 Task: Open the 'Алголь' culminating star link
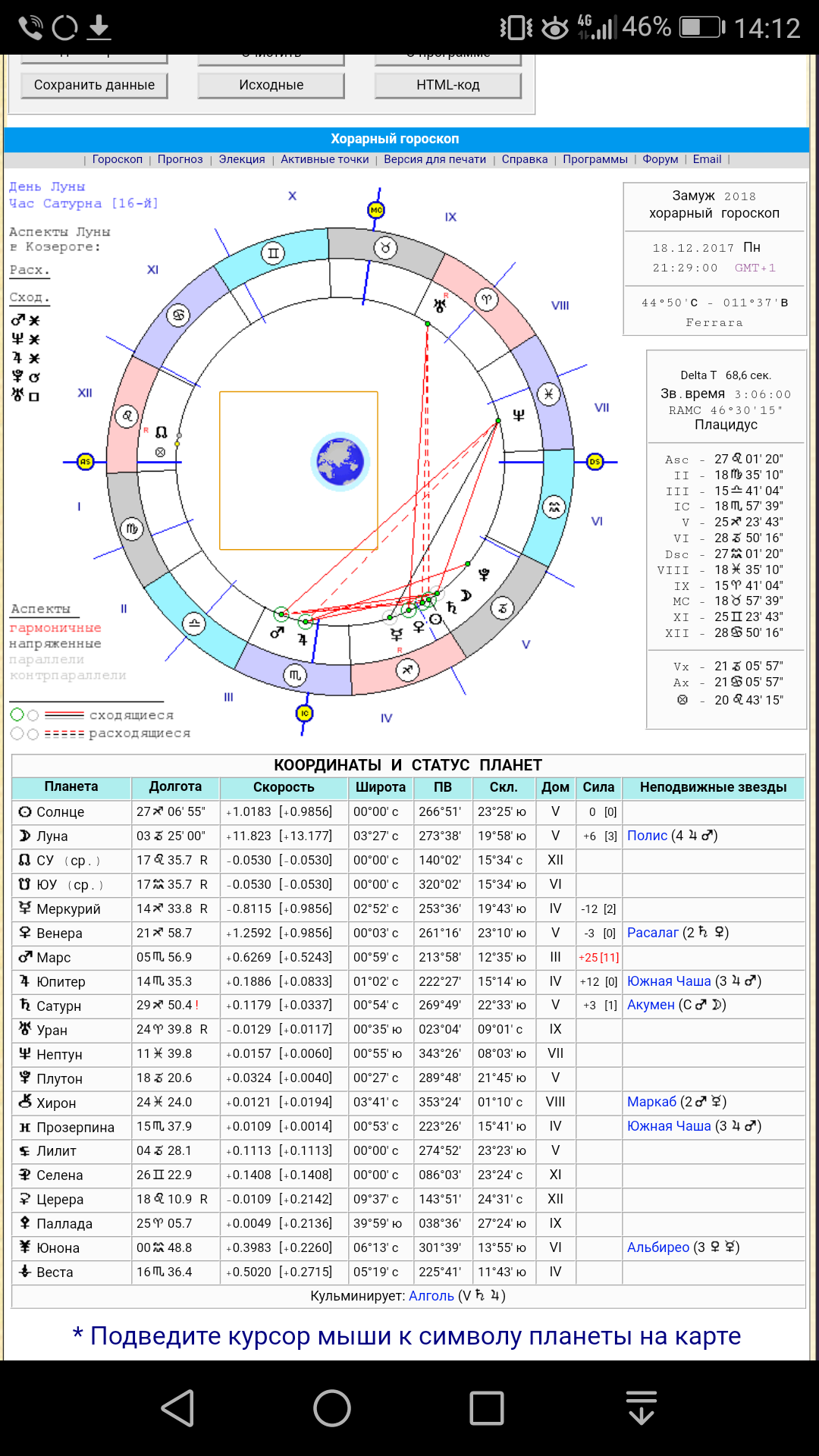[431, 1296]
